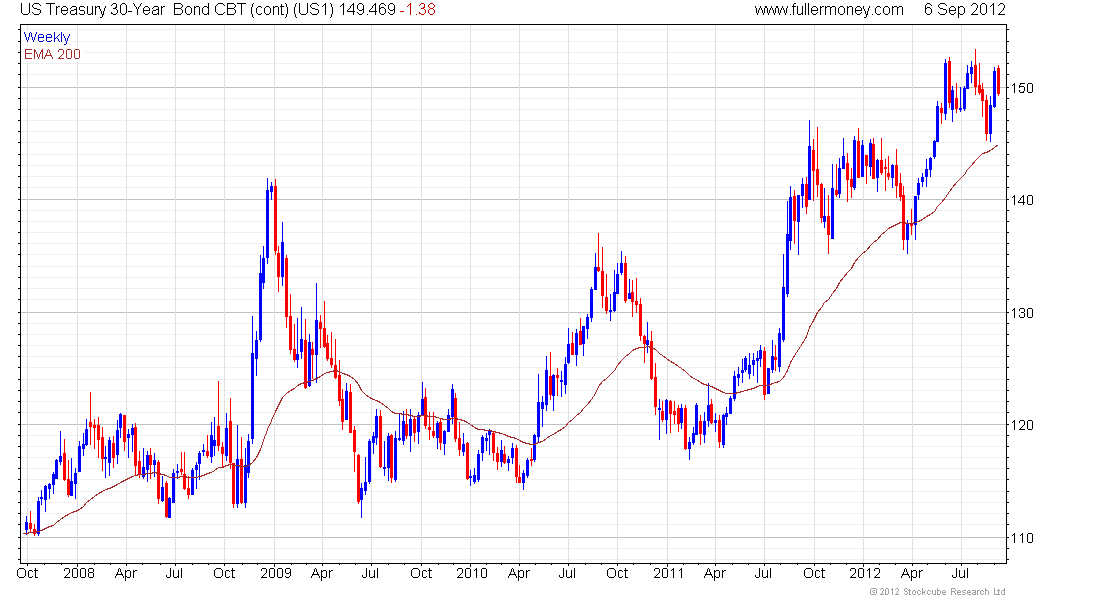The image size is (1100, 600).
Task: Click the 2010 year label on time axis
Action: pos(471,573)
